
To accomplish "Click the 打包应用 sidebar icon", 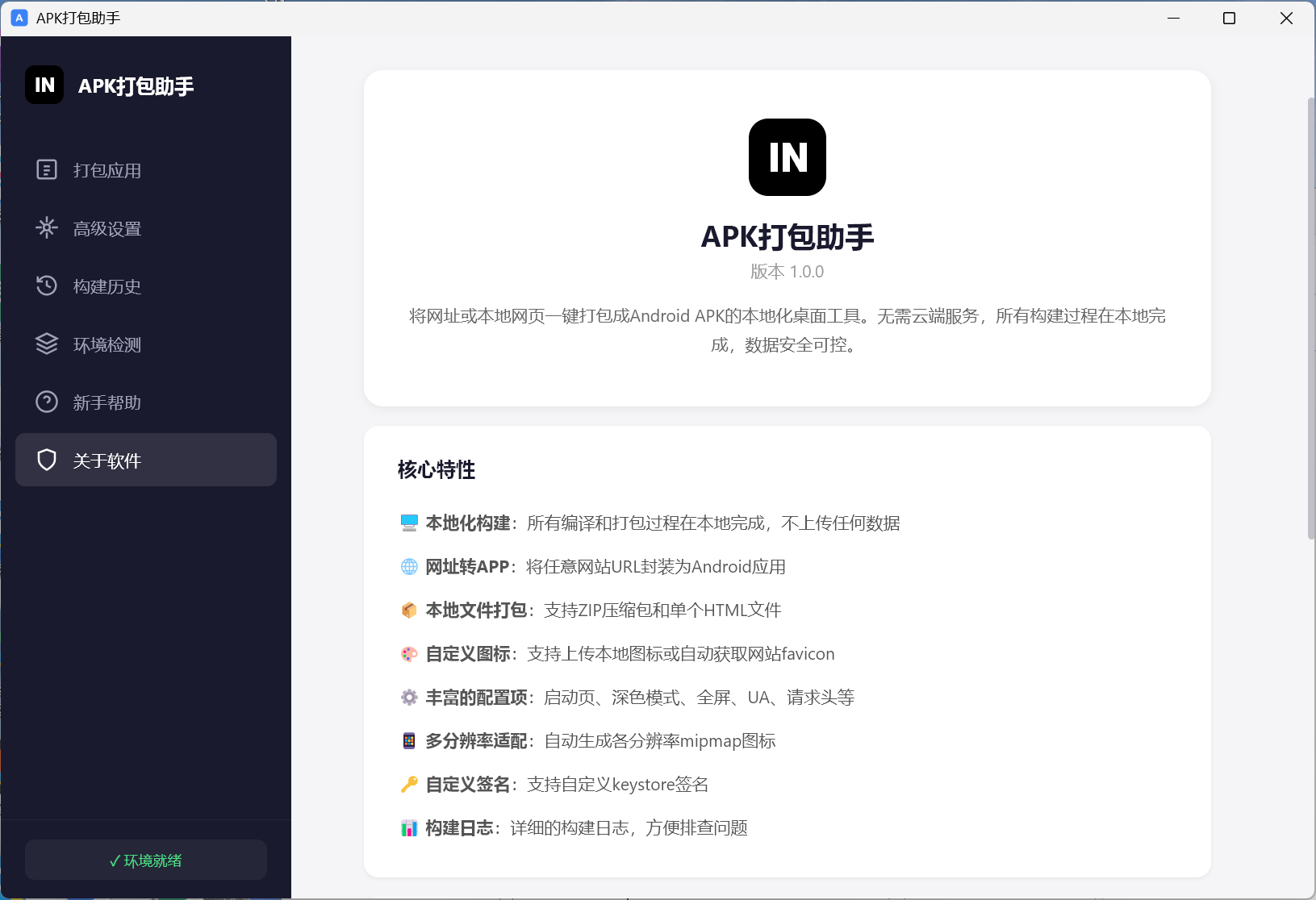I will point(47,169).
